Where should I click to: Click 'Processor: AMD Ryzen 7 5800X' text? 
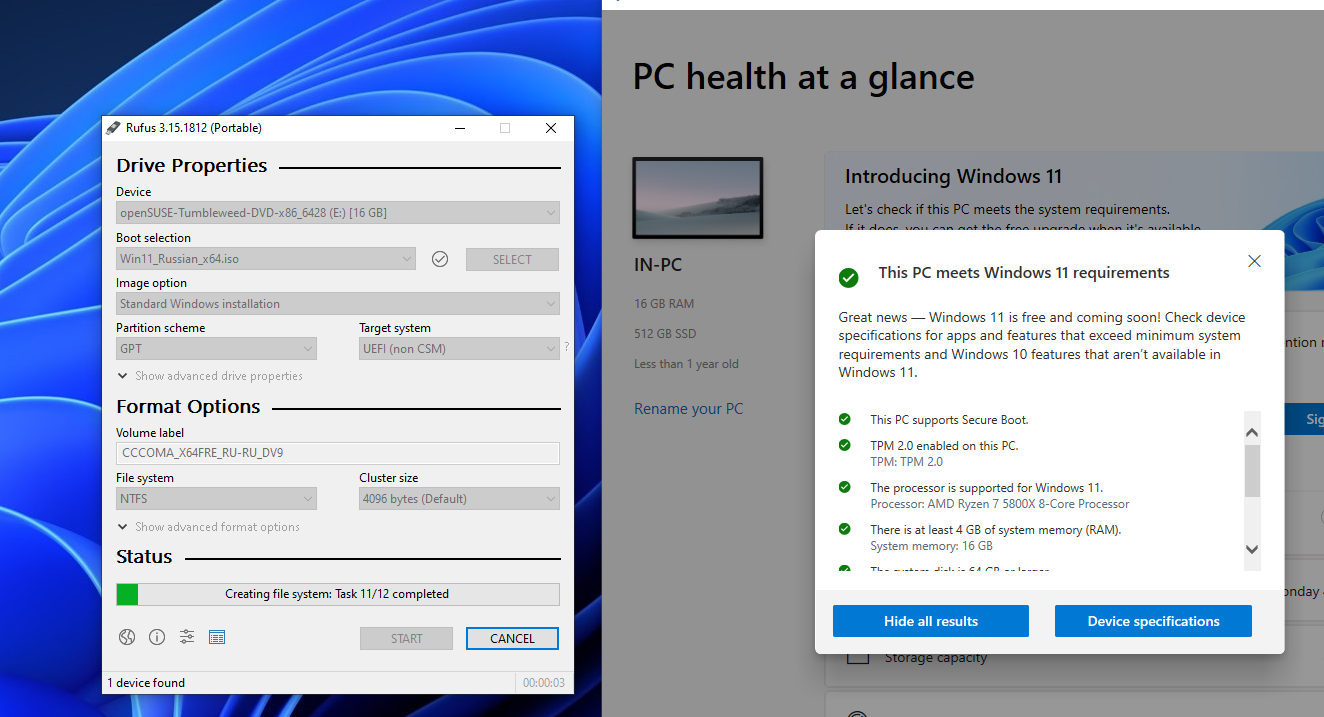(x=1000, y=504)
